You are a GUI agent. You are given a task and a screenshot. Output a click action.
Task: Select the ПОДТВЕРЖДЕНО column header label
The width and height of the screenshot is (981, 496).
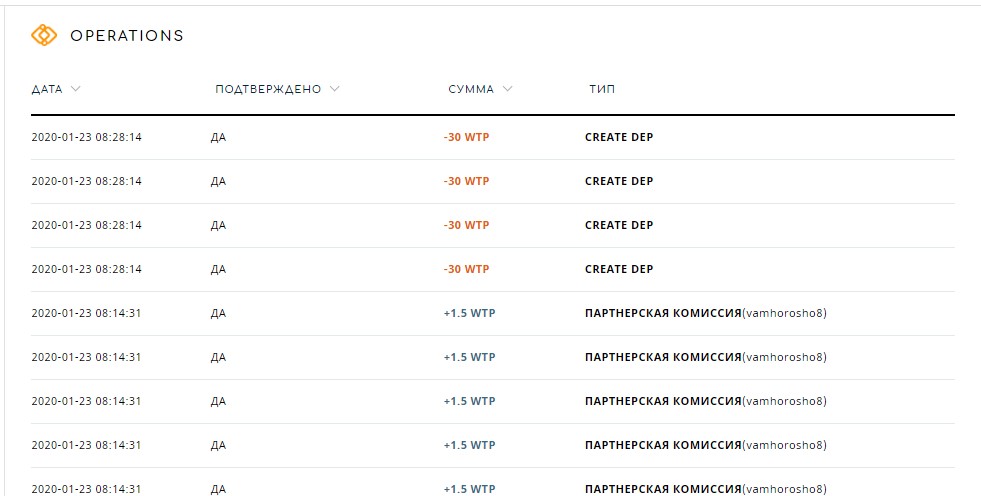tap(268, 89)
